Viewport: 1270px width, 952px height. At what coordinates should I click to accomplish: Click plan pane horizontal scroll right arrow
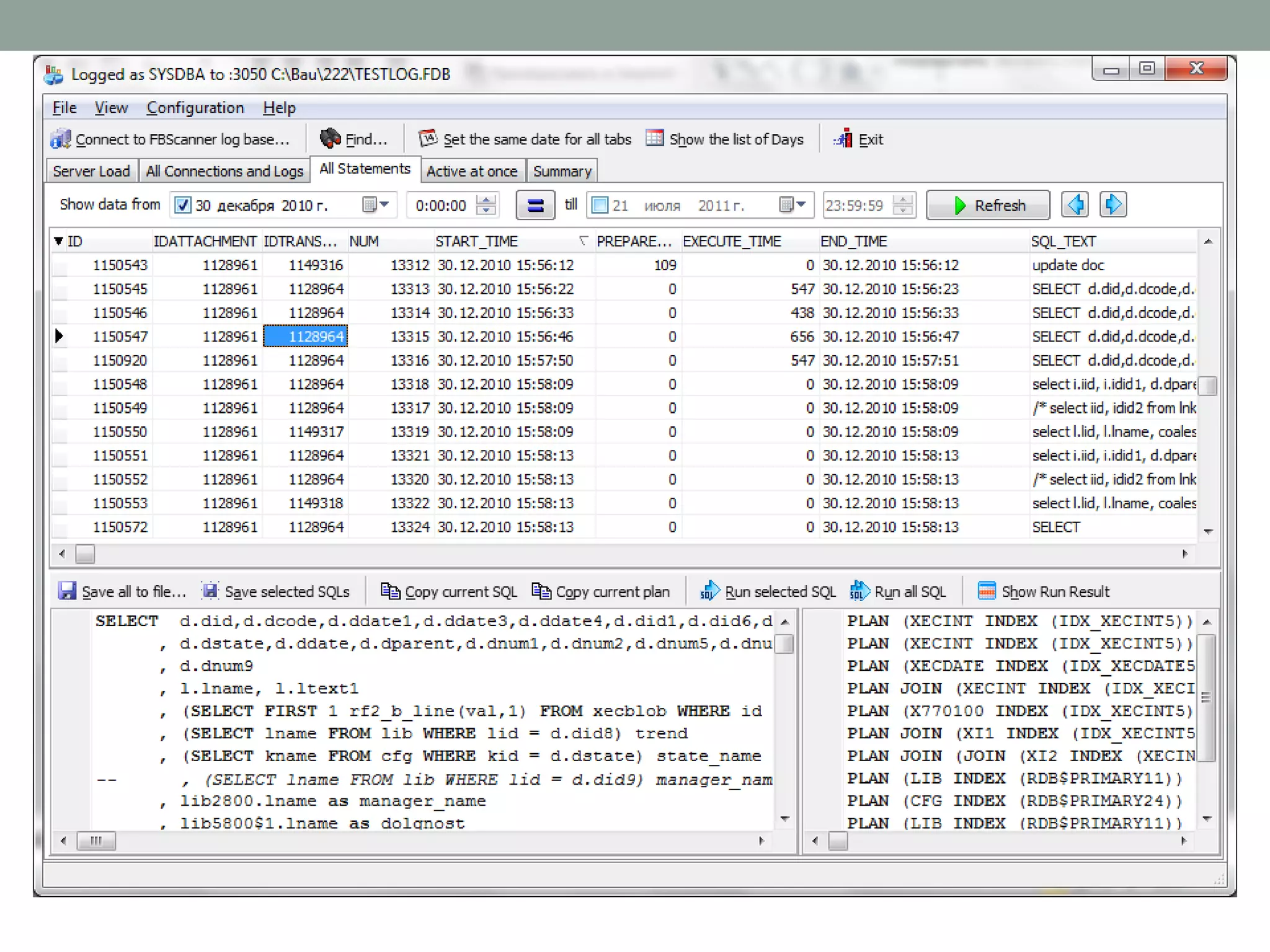(1183, 841)
